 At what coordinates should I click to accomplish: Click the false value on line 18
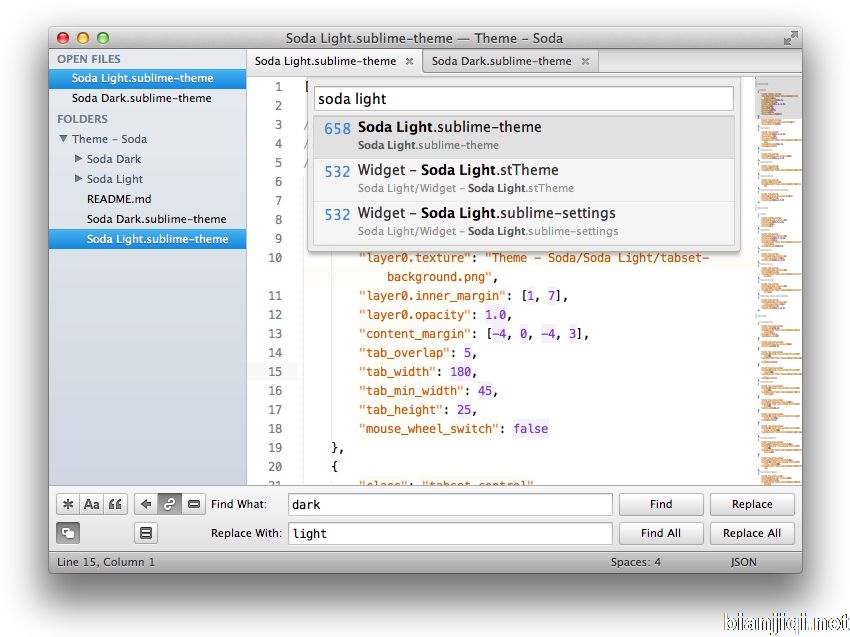531,429
